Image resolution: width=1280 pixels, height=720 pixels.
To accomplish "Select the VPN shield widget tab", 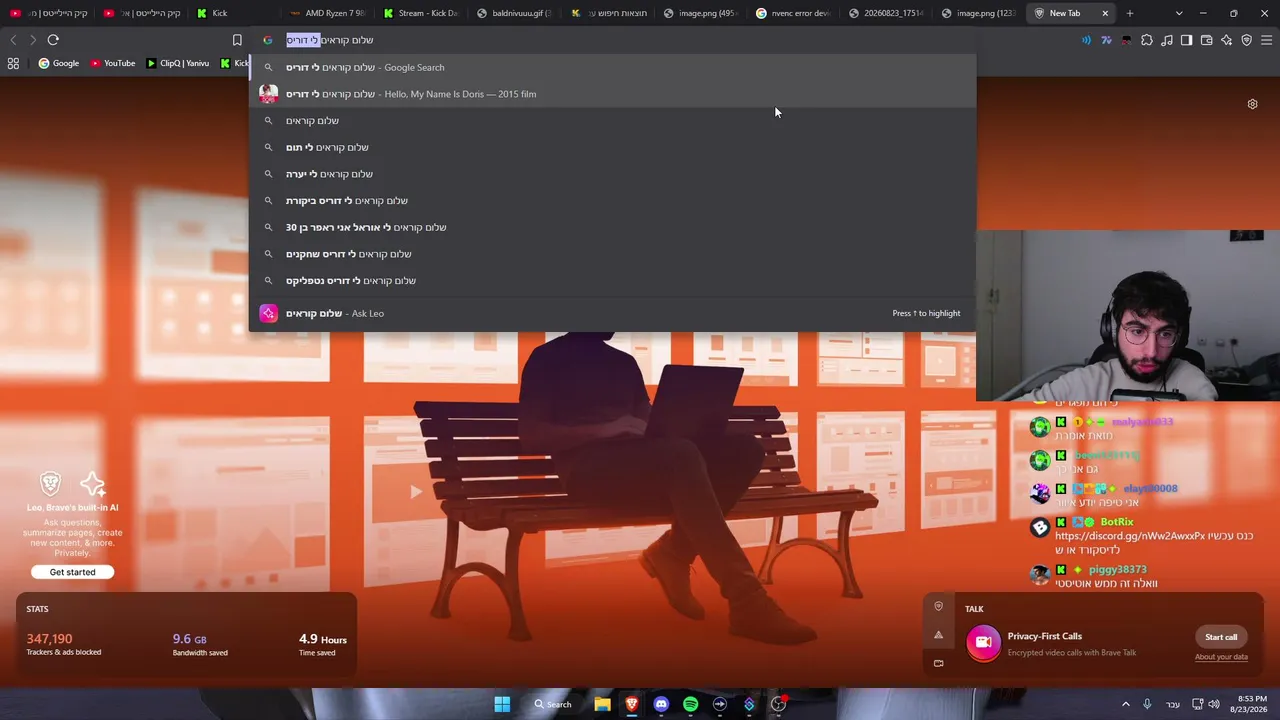I will coord(938,606).
